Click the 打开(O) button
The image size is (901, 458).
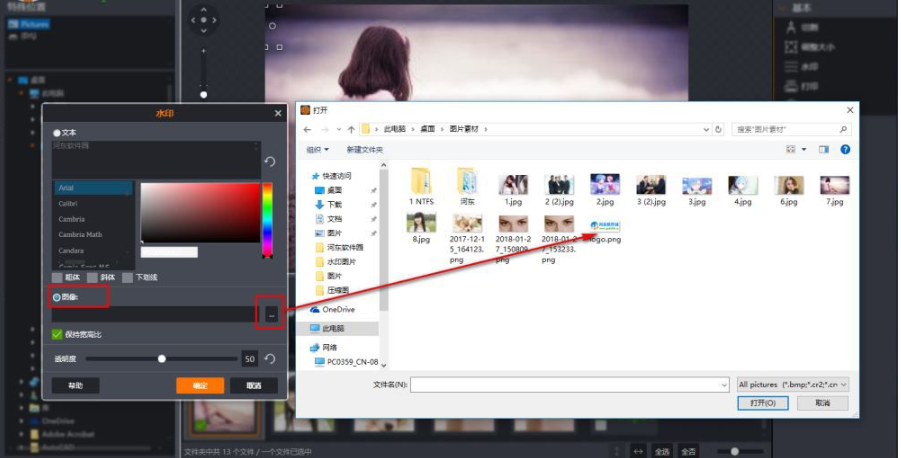click(x=763, y=403)
